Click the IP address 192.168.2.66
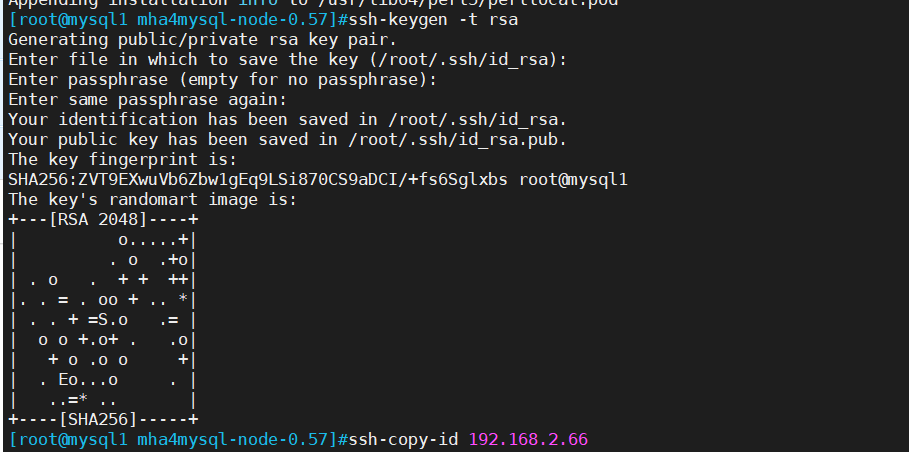The width and height of the screenshot is (909, 452). tap(528, 439)
